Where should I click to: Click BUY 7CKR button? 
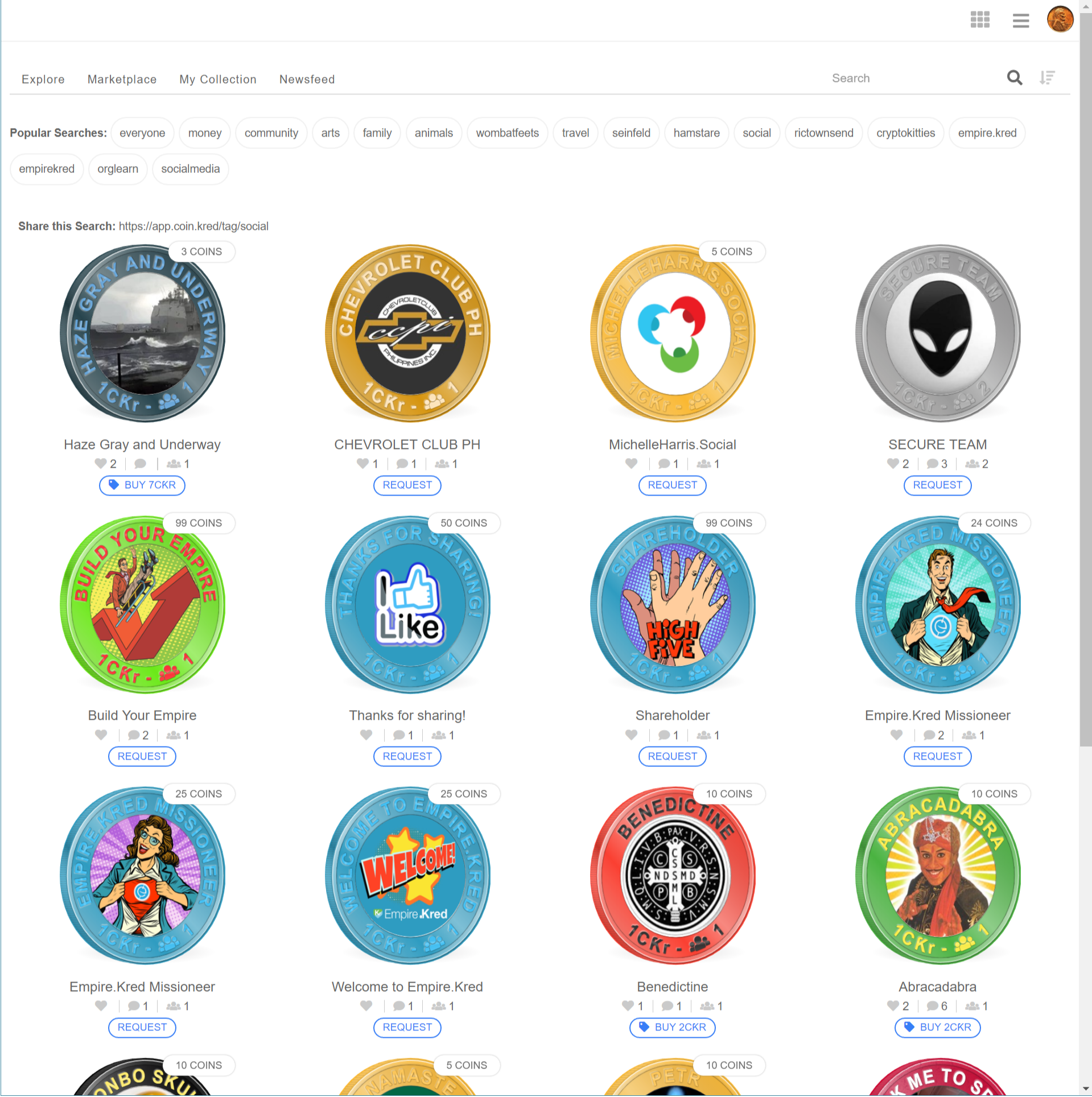click(x=142, y=485)
